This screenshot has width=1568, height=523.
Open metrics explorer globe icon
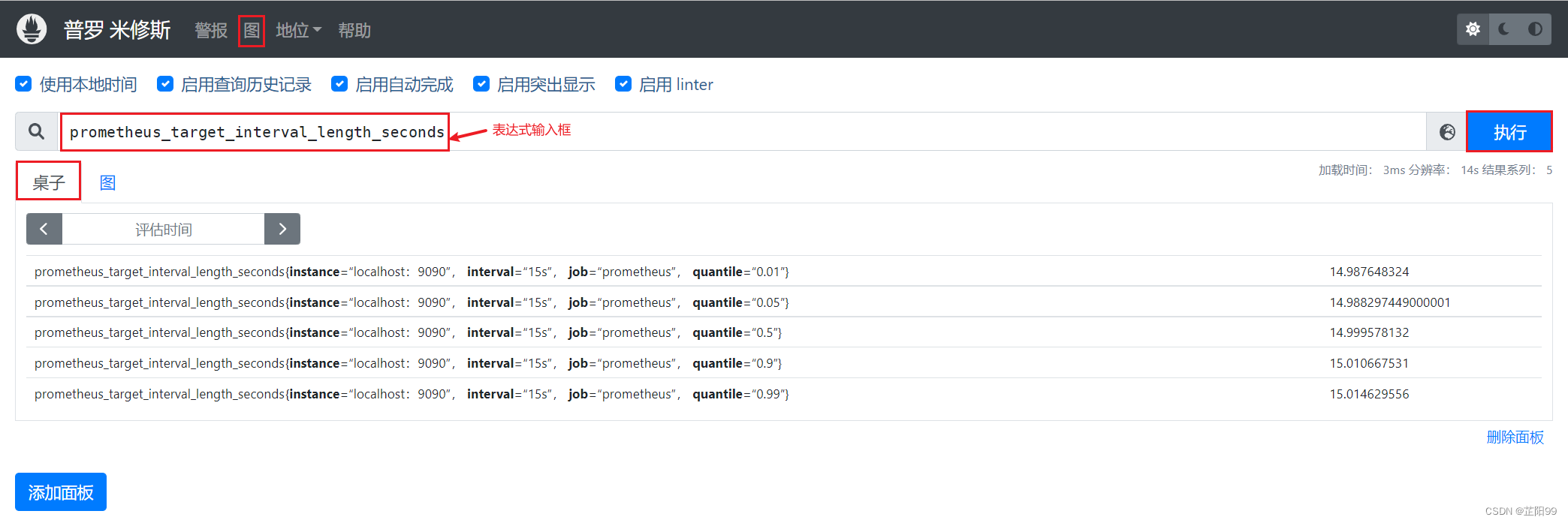pos(1447,132)
